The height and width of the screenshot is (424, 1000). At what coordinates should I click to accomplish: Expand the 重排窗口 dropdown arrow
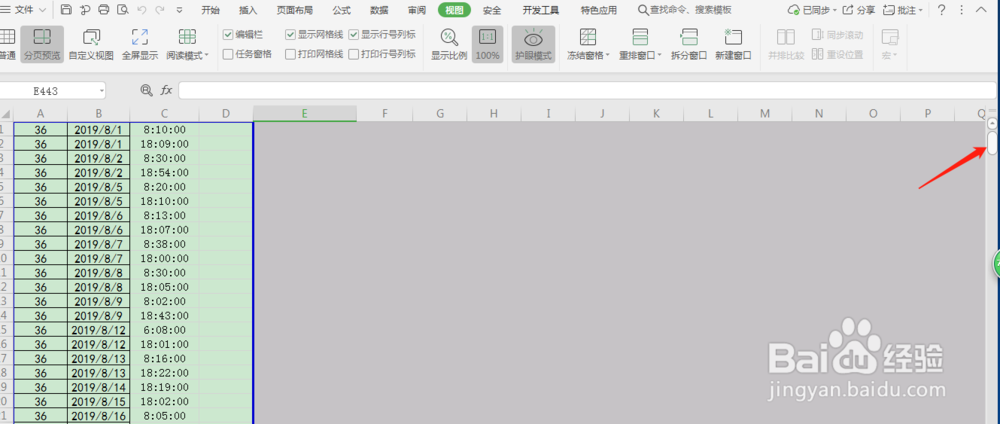659,56
